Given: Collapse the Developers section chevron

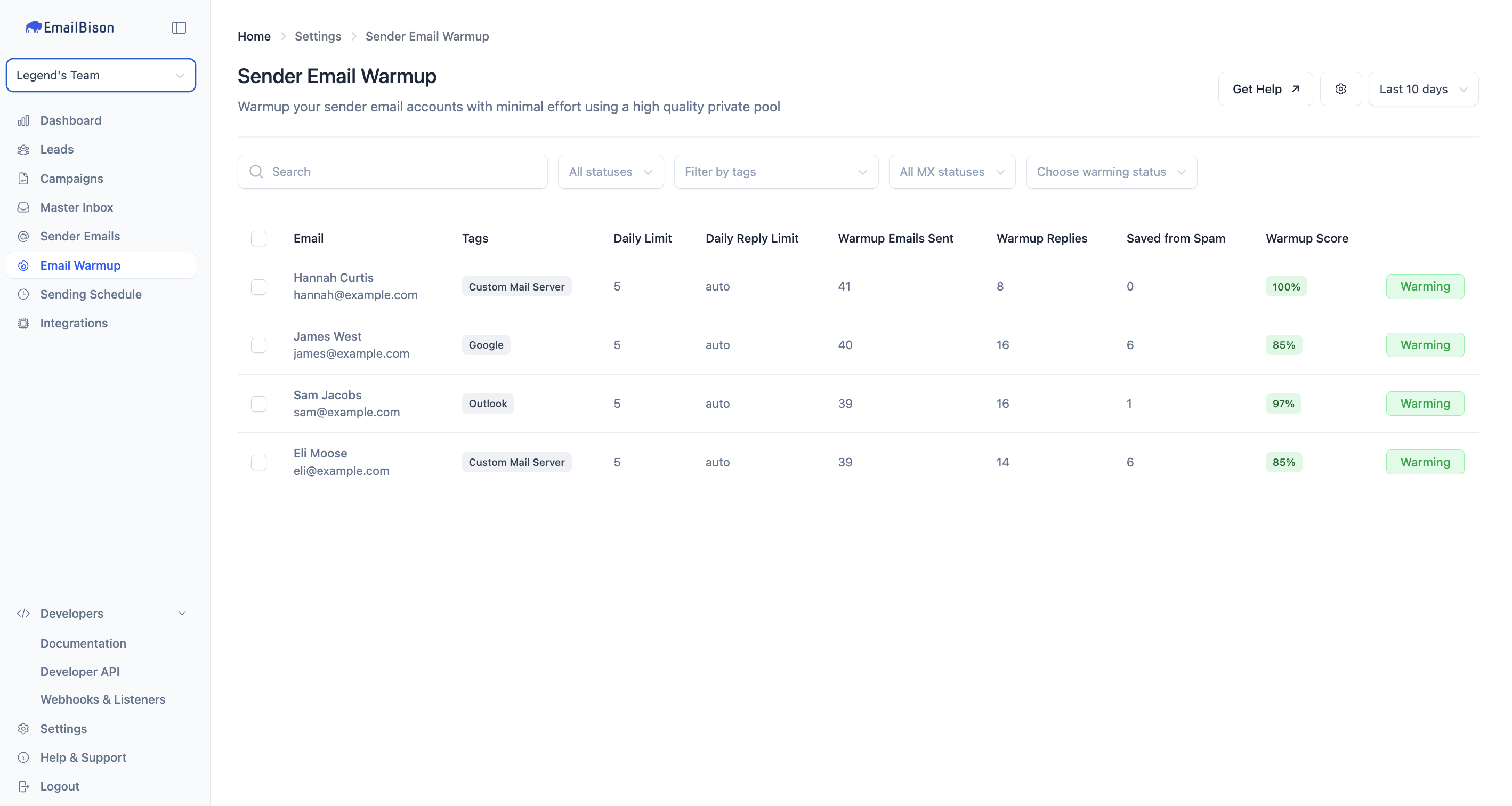Looking at the screenshot, I should (x=182, y=614).
